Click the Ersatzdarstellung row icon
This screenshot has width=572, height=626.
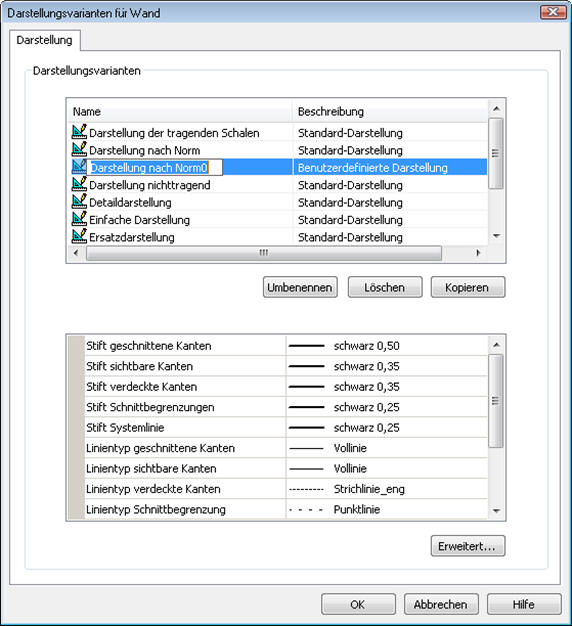[79, 236]
